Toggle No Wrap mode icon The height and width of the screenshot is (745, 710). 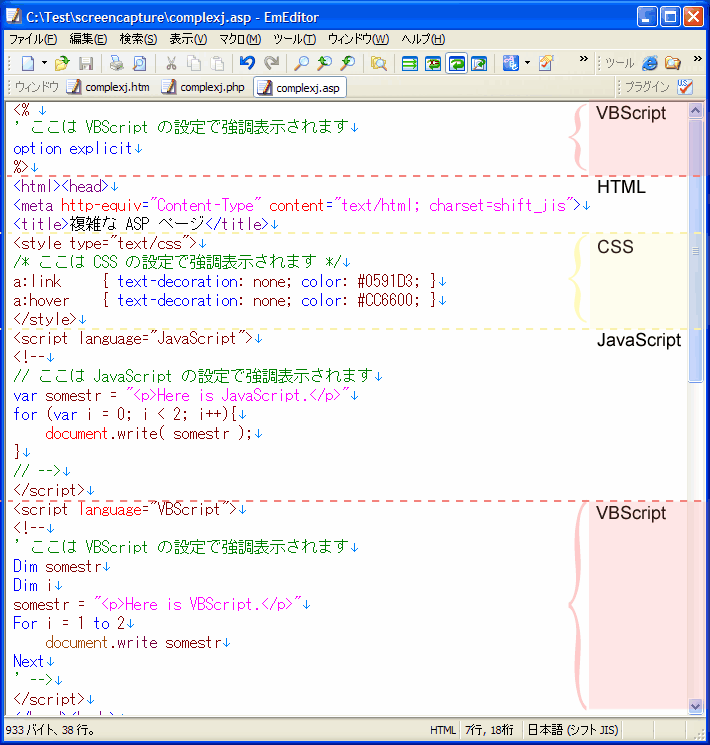pyautogui.click(x=410, y=63)
